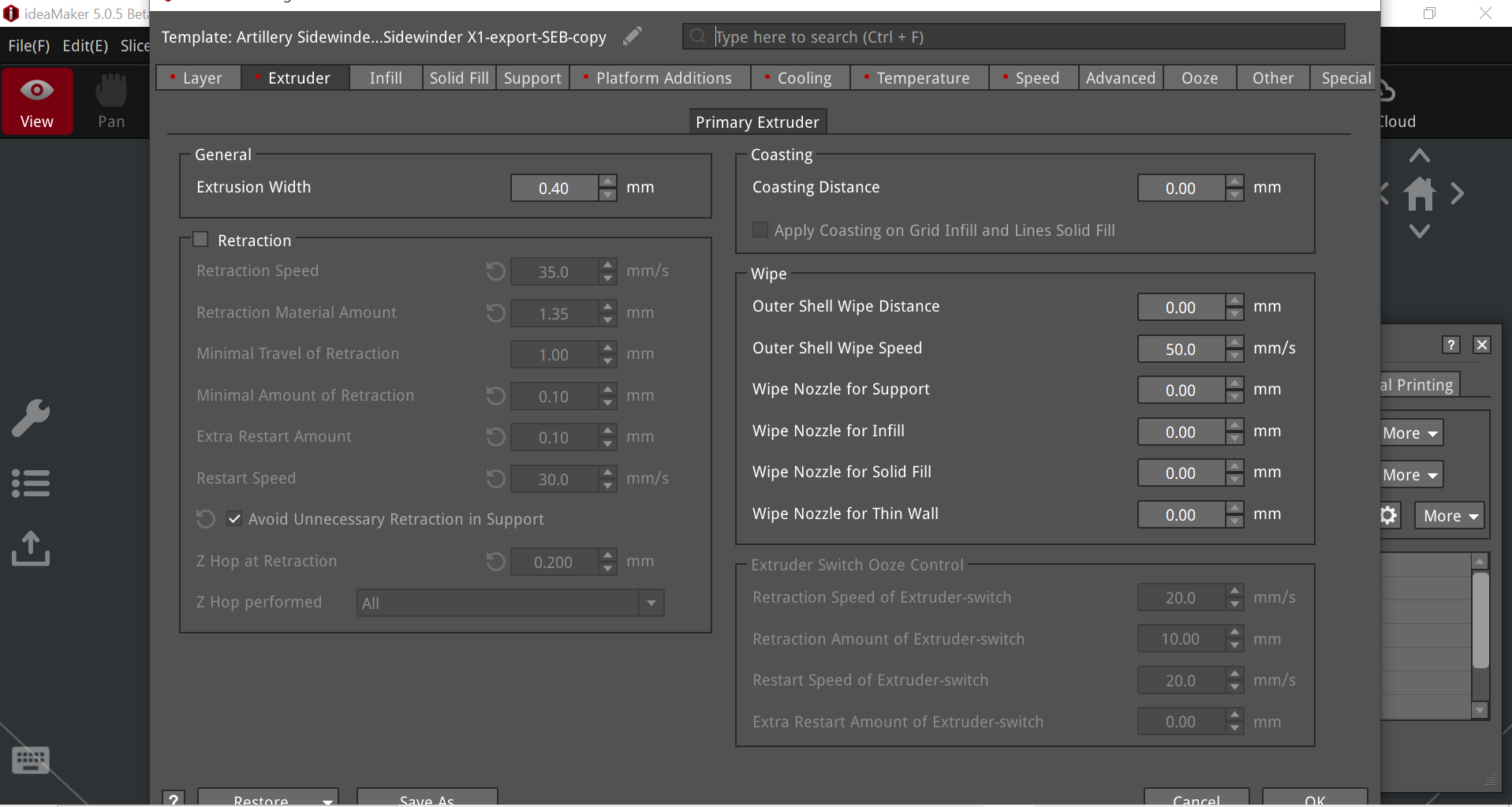Reset Z Hop at Retraction value
This screenshot has height=807, width=1512.
coord(495,562)
